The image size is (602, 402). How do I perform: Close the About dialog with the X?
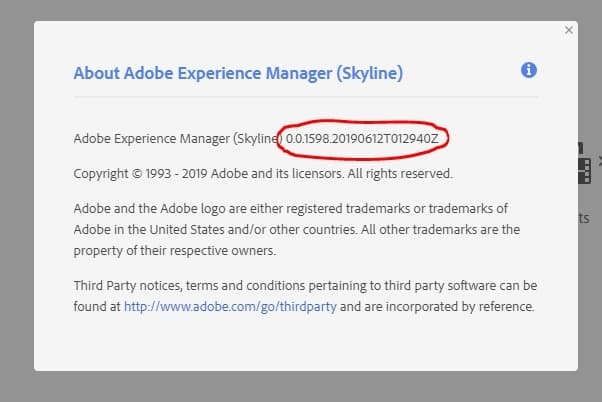pos(569,30)
